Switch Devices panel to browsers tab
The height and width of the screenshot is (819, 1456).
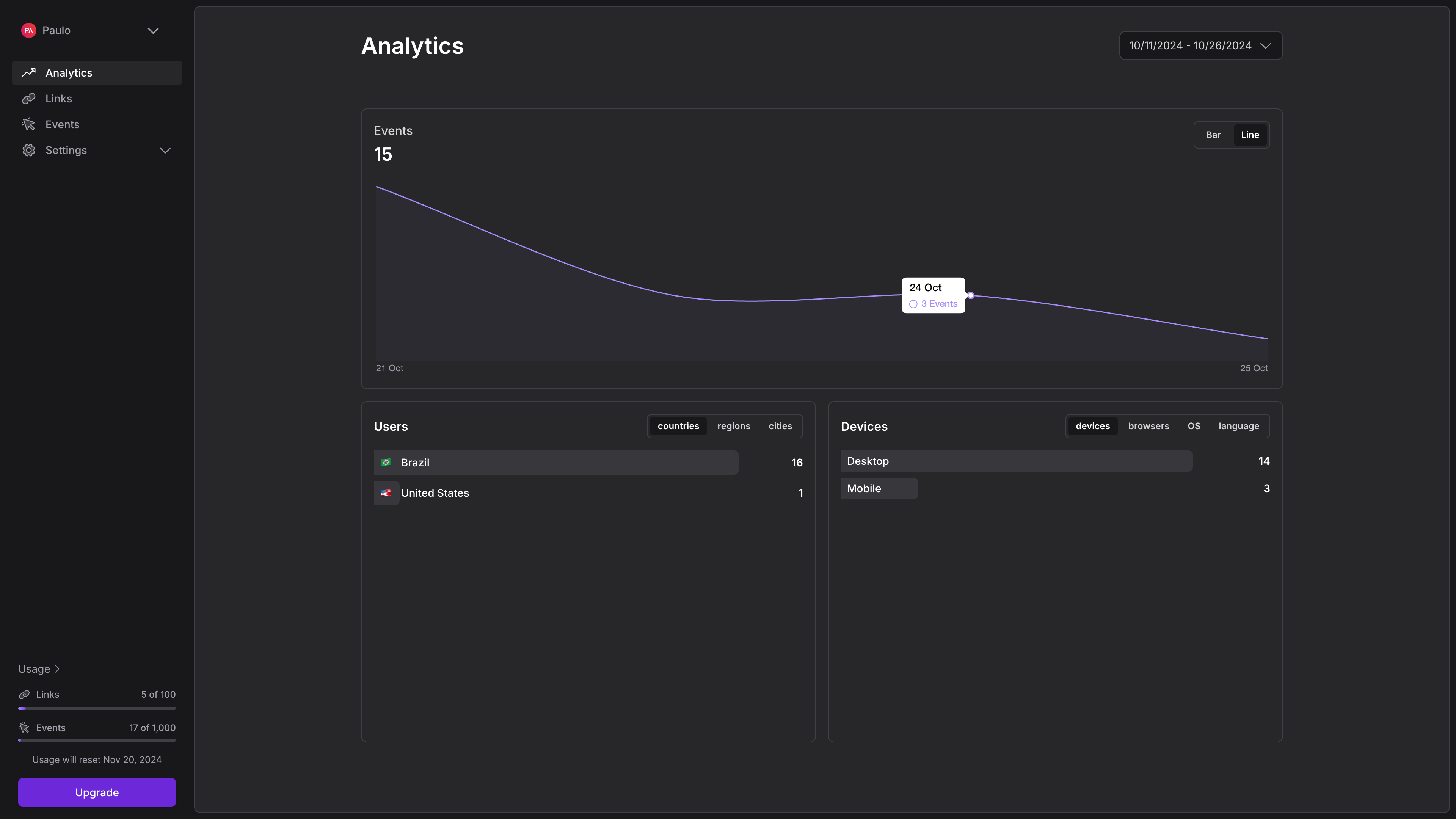tap(1148, 426)
